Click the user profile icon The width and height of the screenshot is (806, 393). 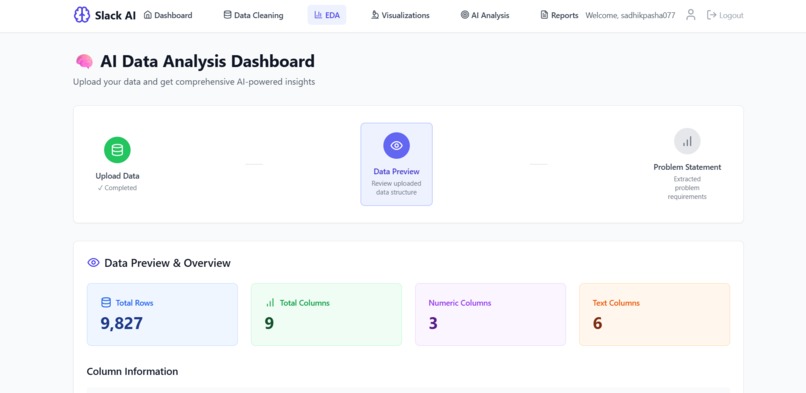pyautogui.click(x=691, y=15)
